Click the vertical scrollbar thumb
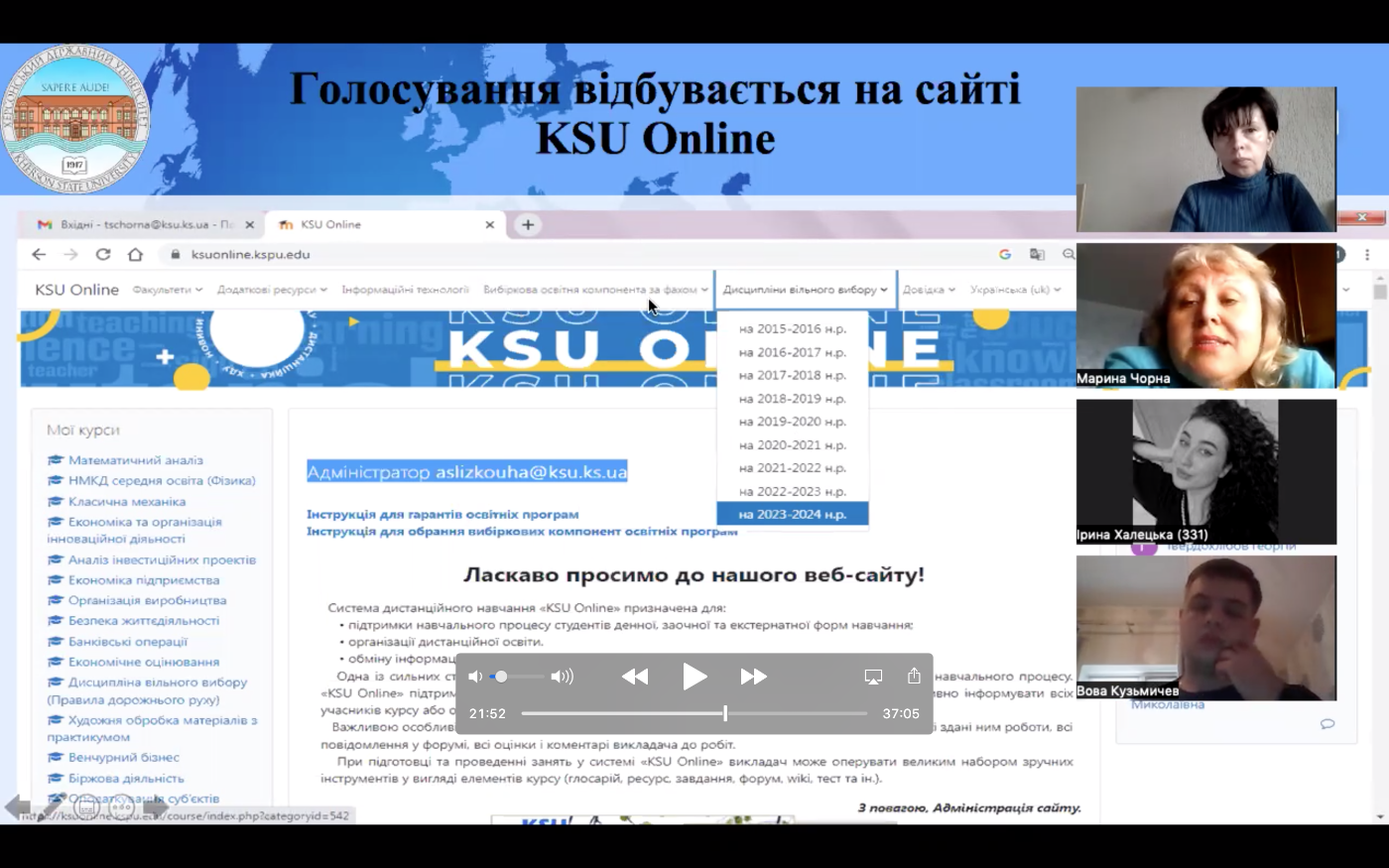1389x868 pixels. (x=1379, y=292)
